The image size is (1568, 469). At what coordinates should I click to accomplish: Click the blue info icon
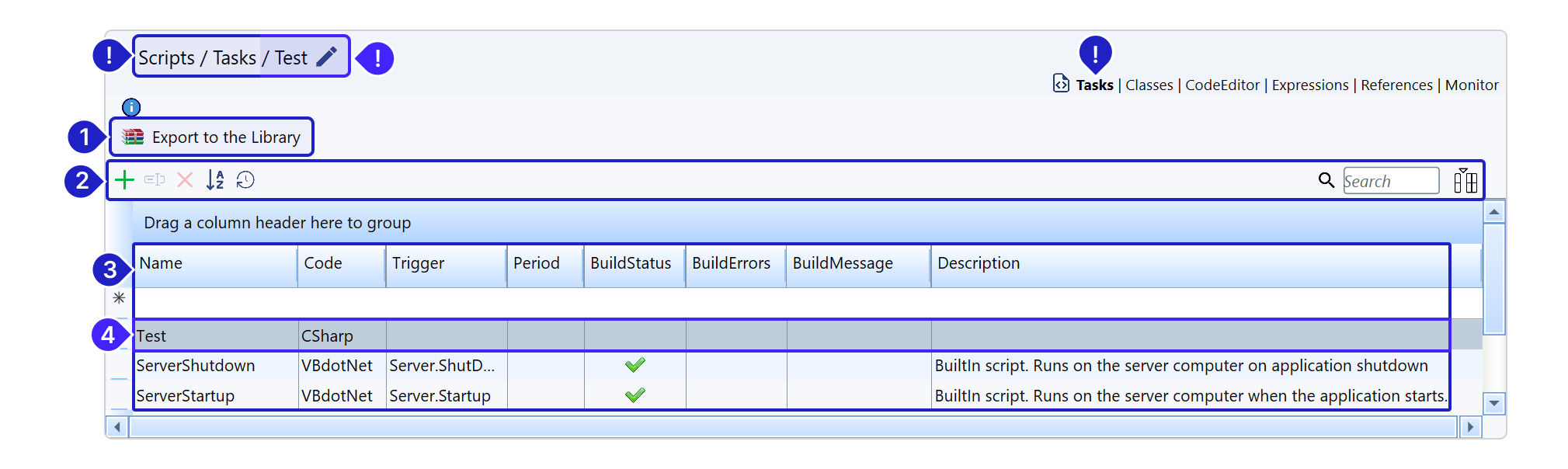[x=131, y=107]
